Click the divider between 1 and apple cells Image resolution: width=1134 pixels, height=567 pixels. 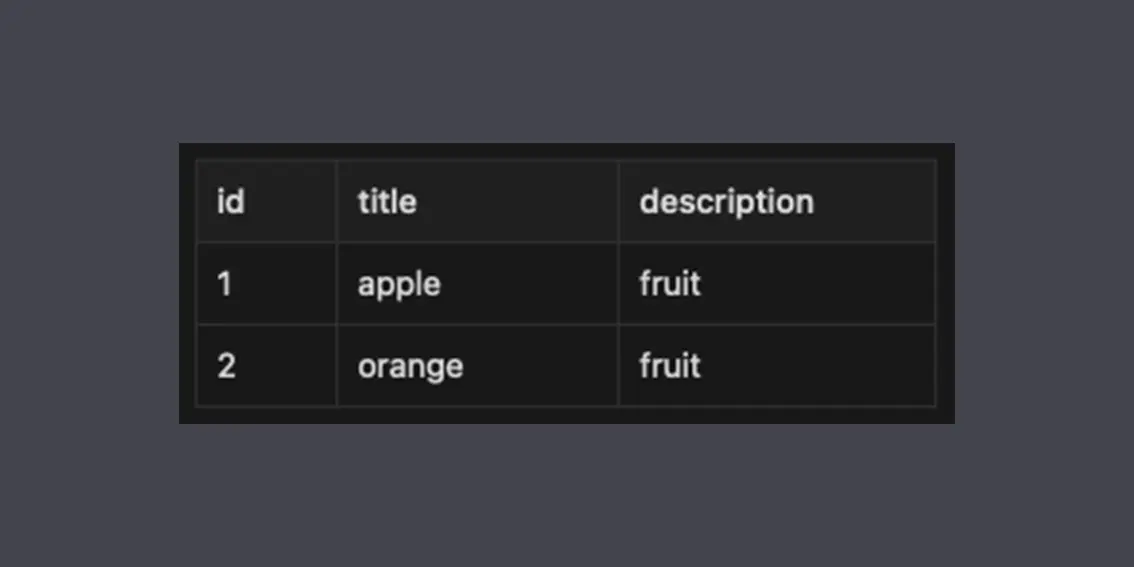[x=336, y=284]
